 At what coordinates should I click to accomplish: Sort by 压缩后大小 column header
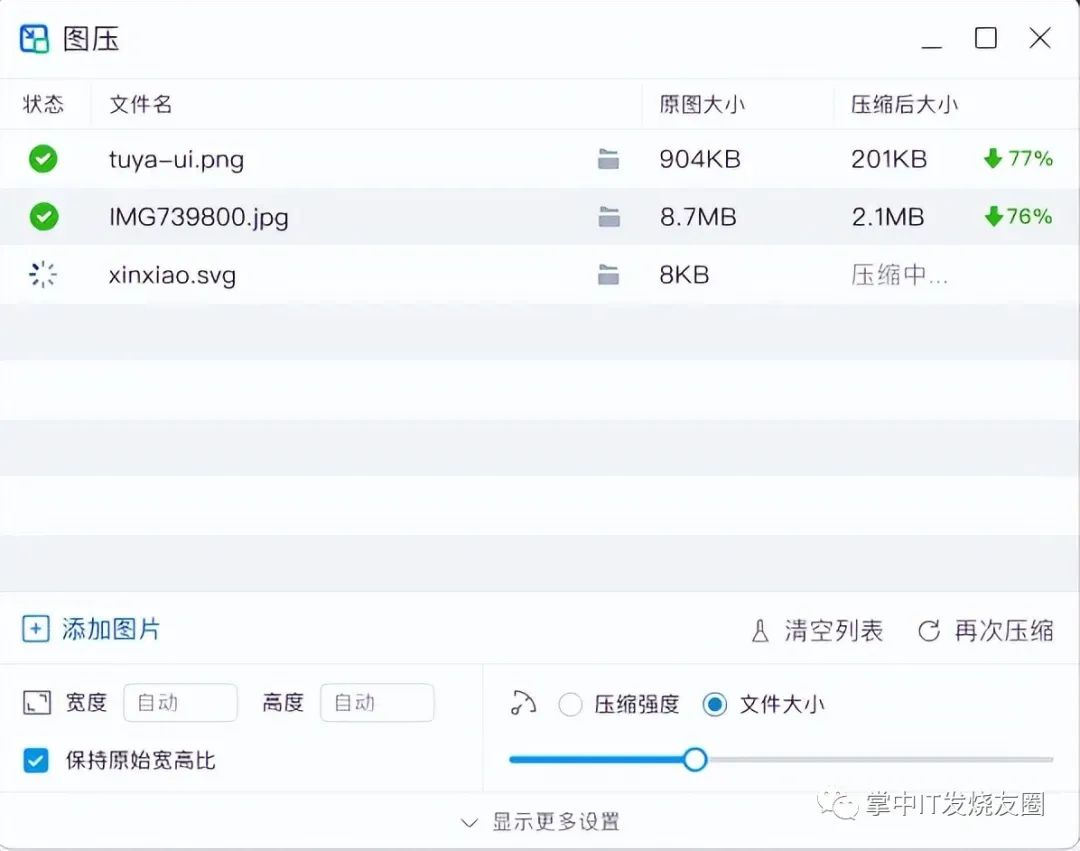[x=904, y=104]
